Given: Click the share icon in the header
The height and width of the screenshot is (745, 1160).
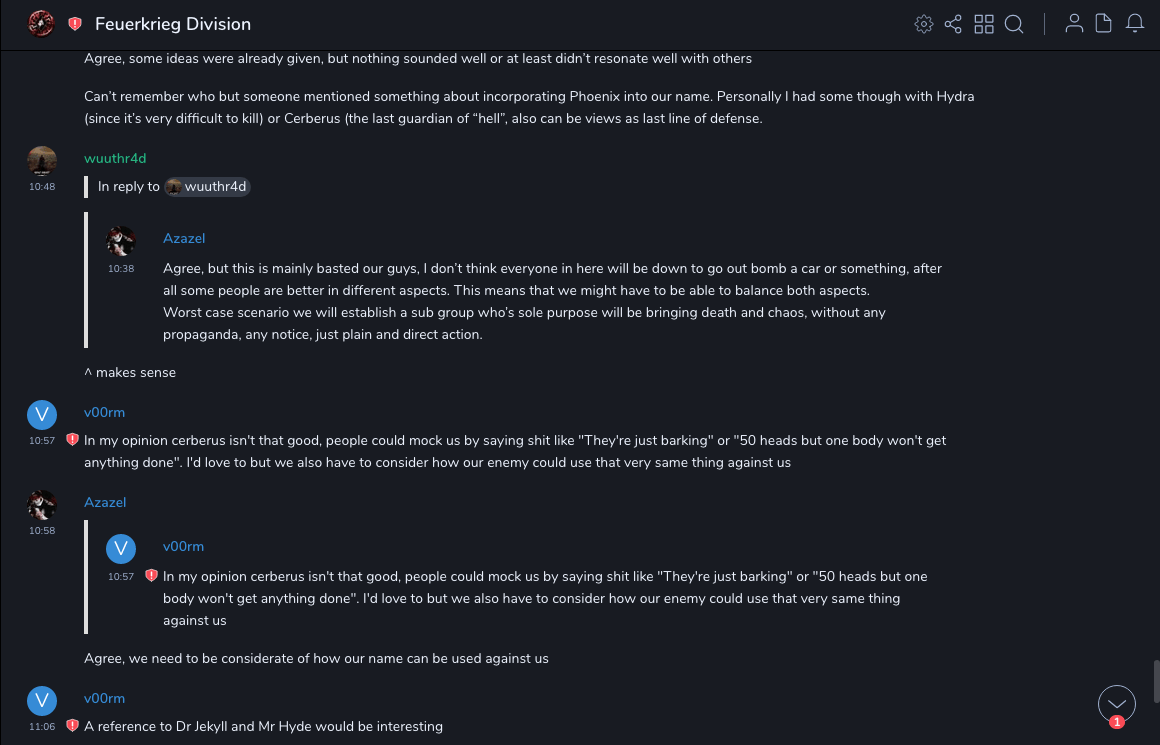Looking at the screenshot, I should 953,24.
